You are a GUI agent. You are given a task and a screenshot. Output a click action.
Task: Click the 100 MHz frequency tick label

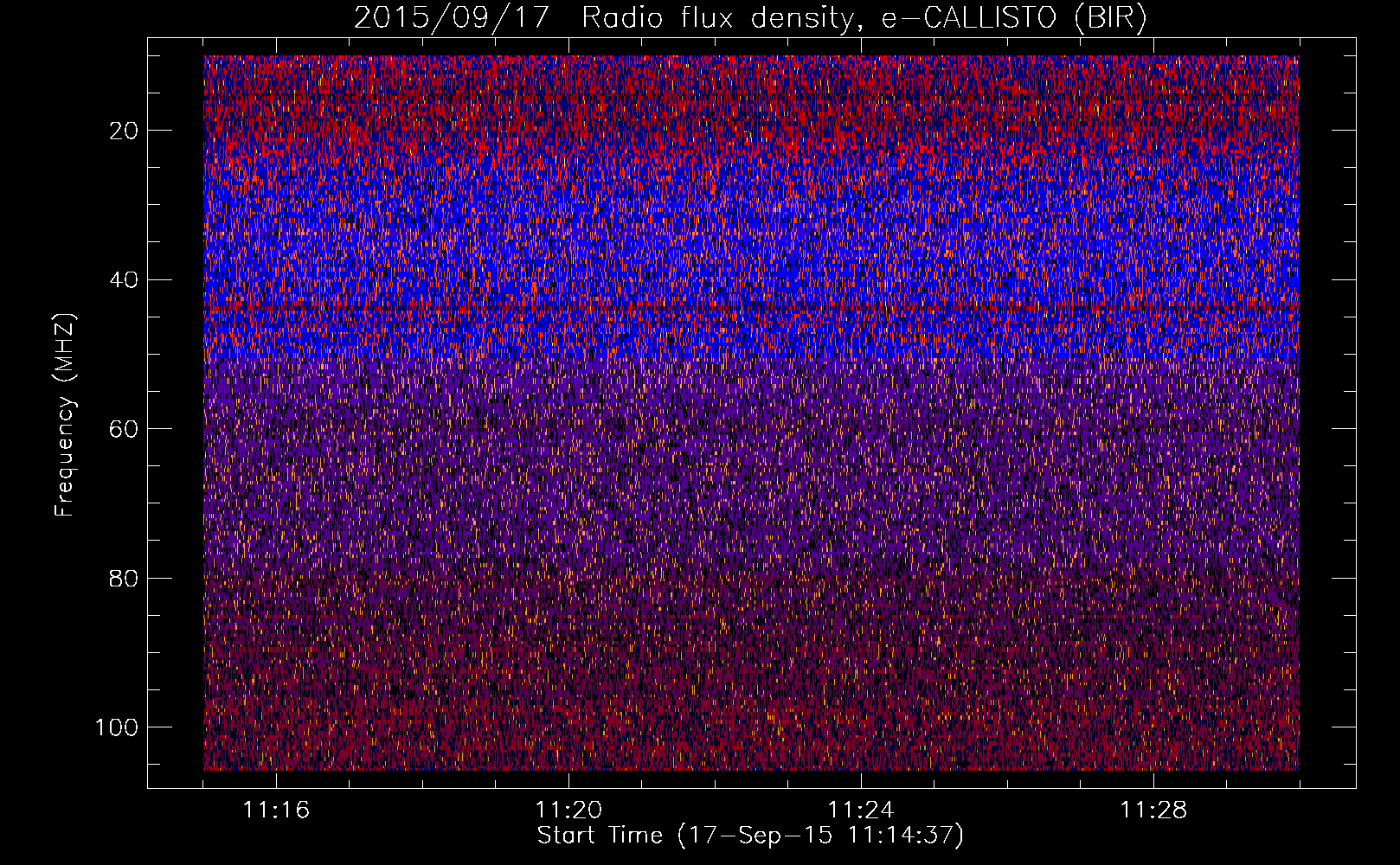coord(118,727)
